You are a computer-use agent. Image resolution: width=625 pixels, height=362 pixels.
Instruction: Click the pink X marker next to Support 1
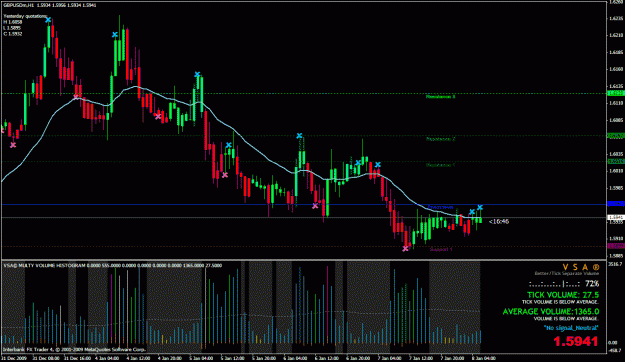[405, 249]
